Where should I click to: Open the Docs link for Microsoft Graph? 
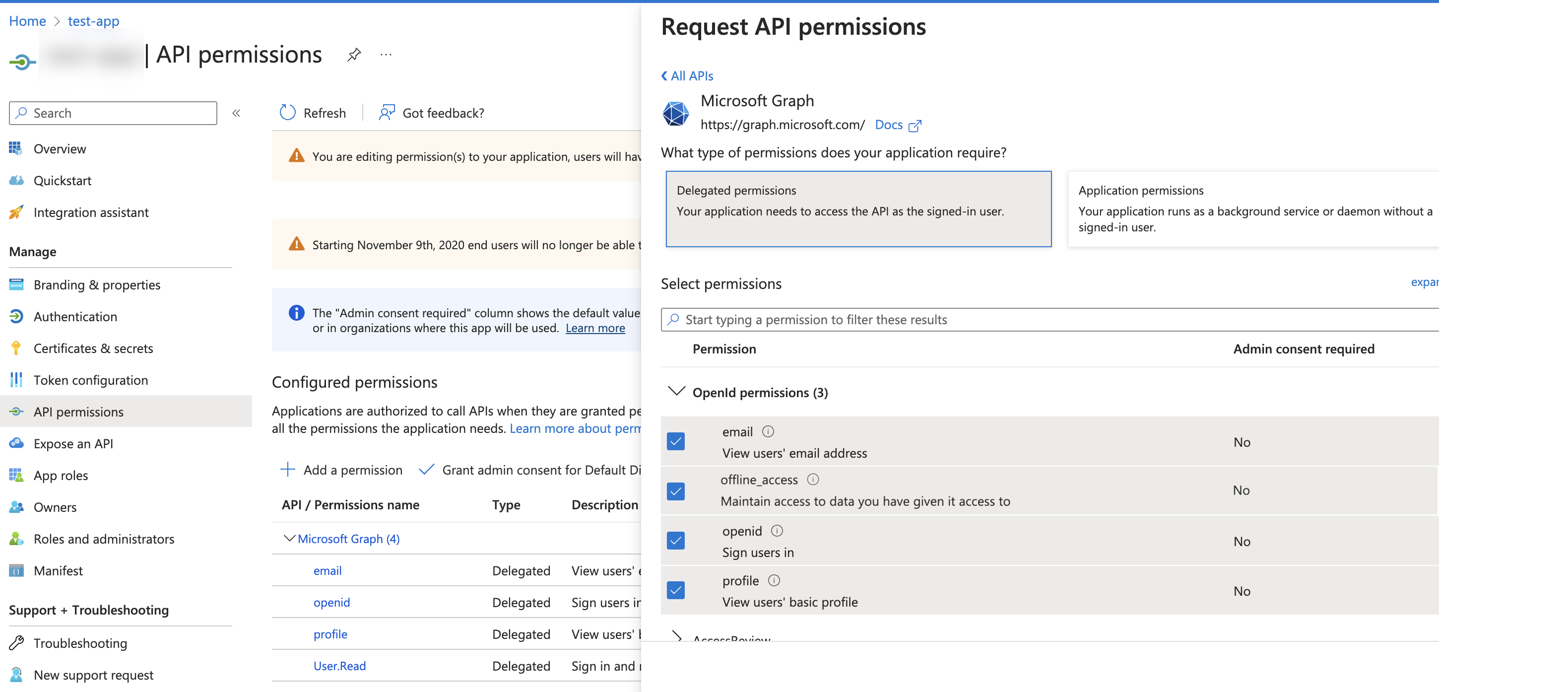coord(888,125)
